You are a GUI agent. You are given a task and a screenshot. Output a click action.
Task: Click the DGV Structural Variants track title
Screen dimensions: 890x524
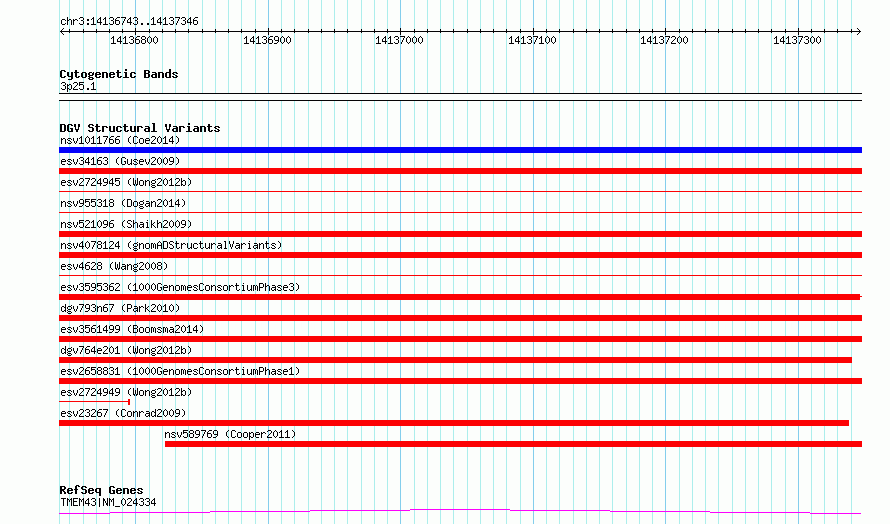click(140, 128)
